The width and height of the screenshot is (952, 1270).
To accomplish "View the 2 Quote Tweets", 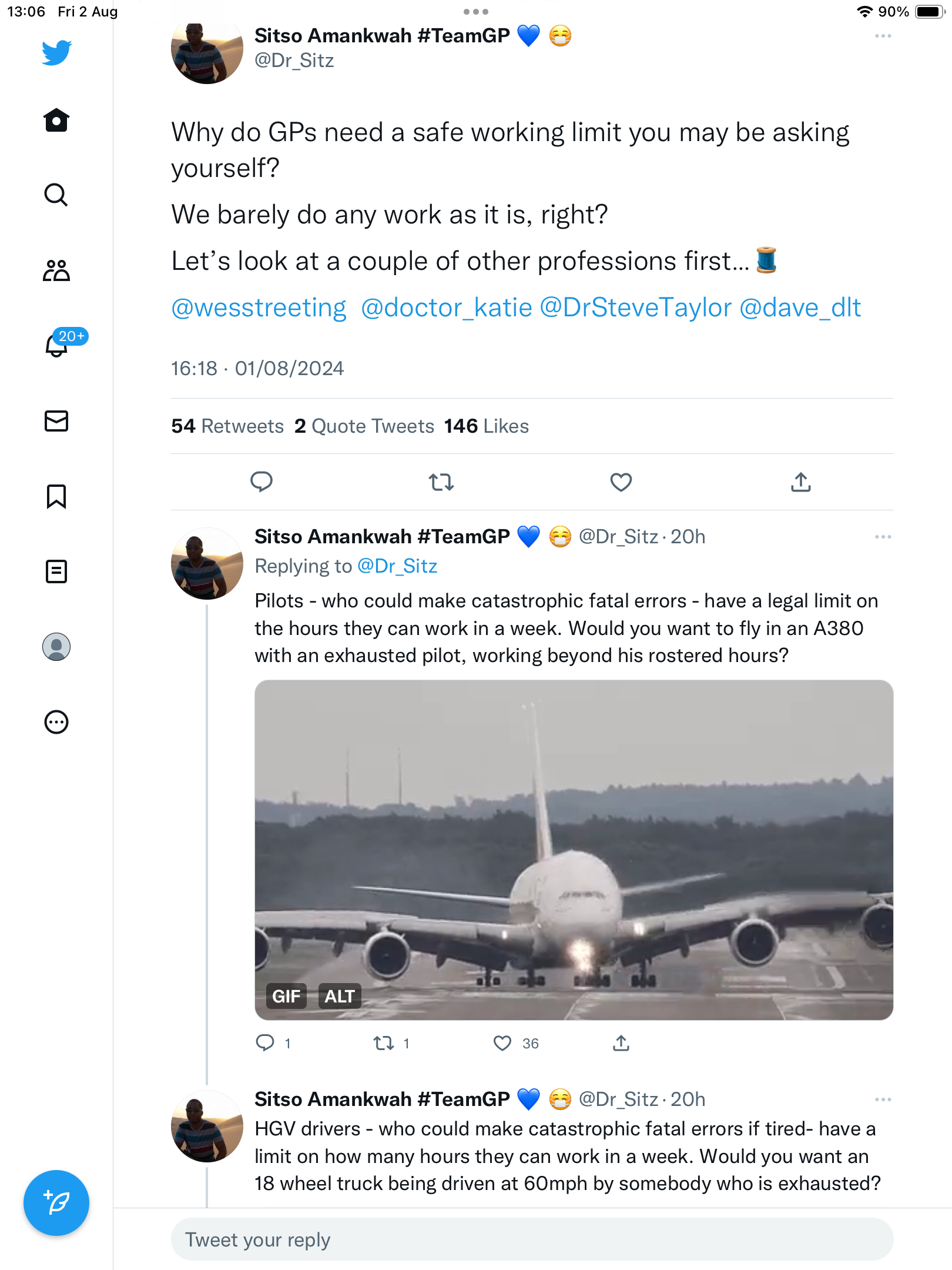I will pos(364,426).
